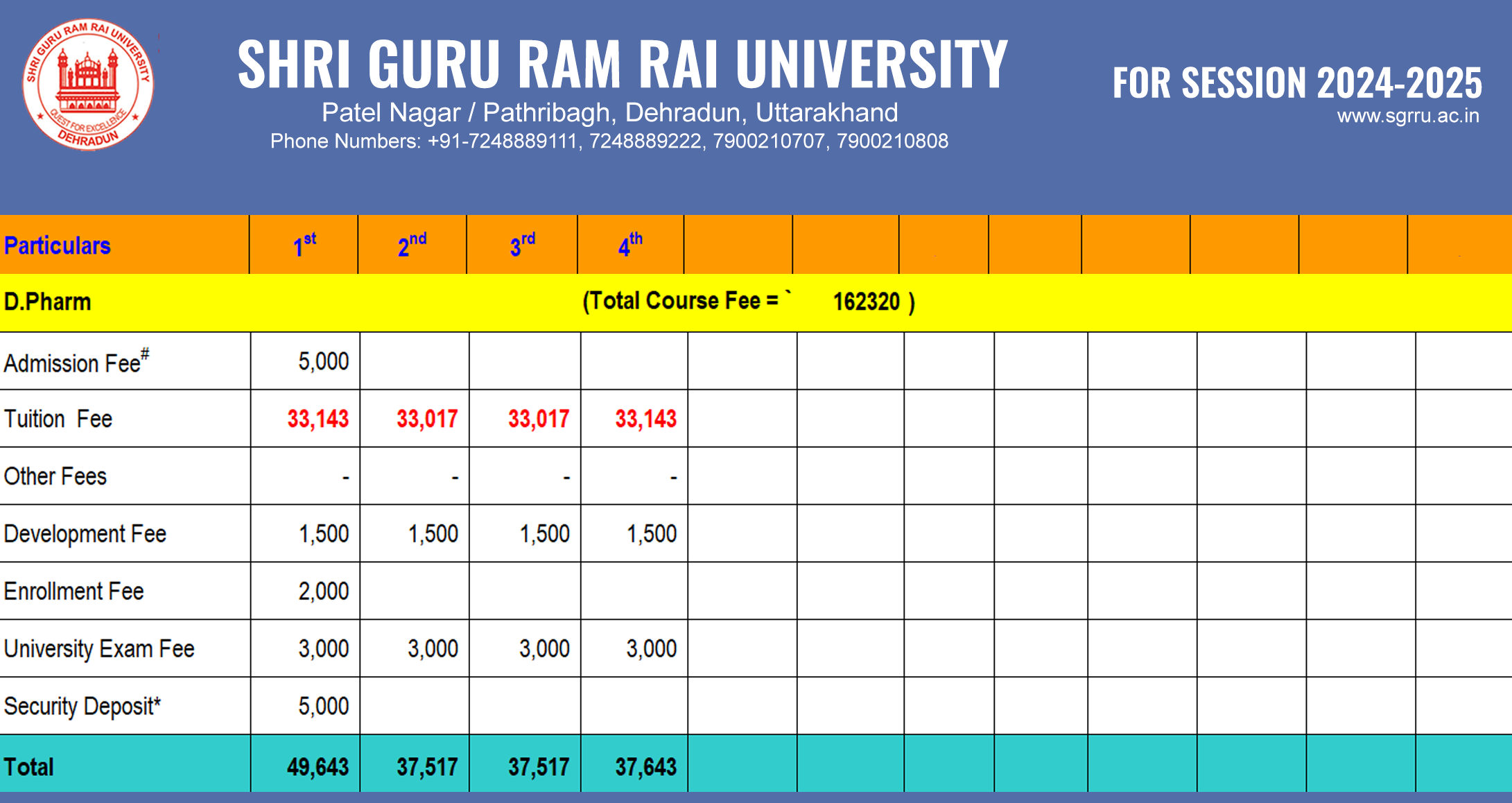This screenshot has height=803, width=1512.
Task: Click the 3rd semester Development Fee 1,500
Action: 545,534
